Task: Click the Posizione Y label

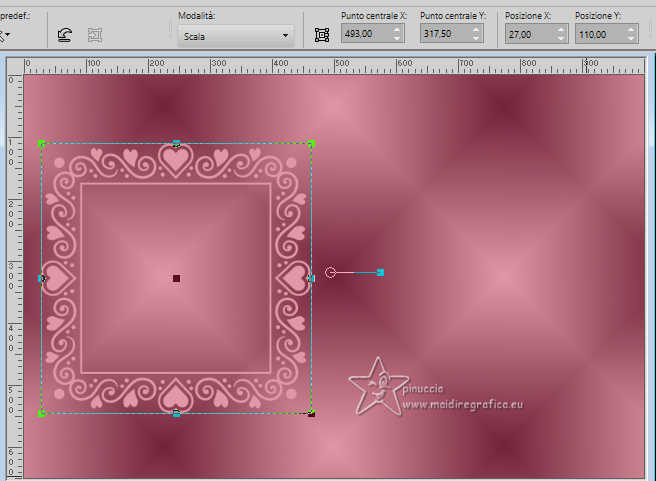Action: [598, 16]
